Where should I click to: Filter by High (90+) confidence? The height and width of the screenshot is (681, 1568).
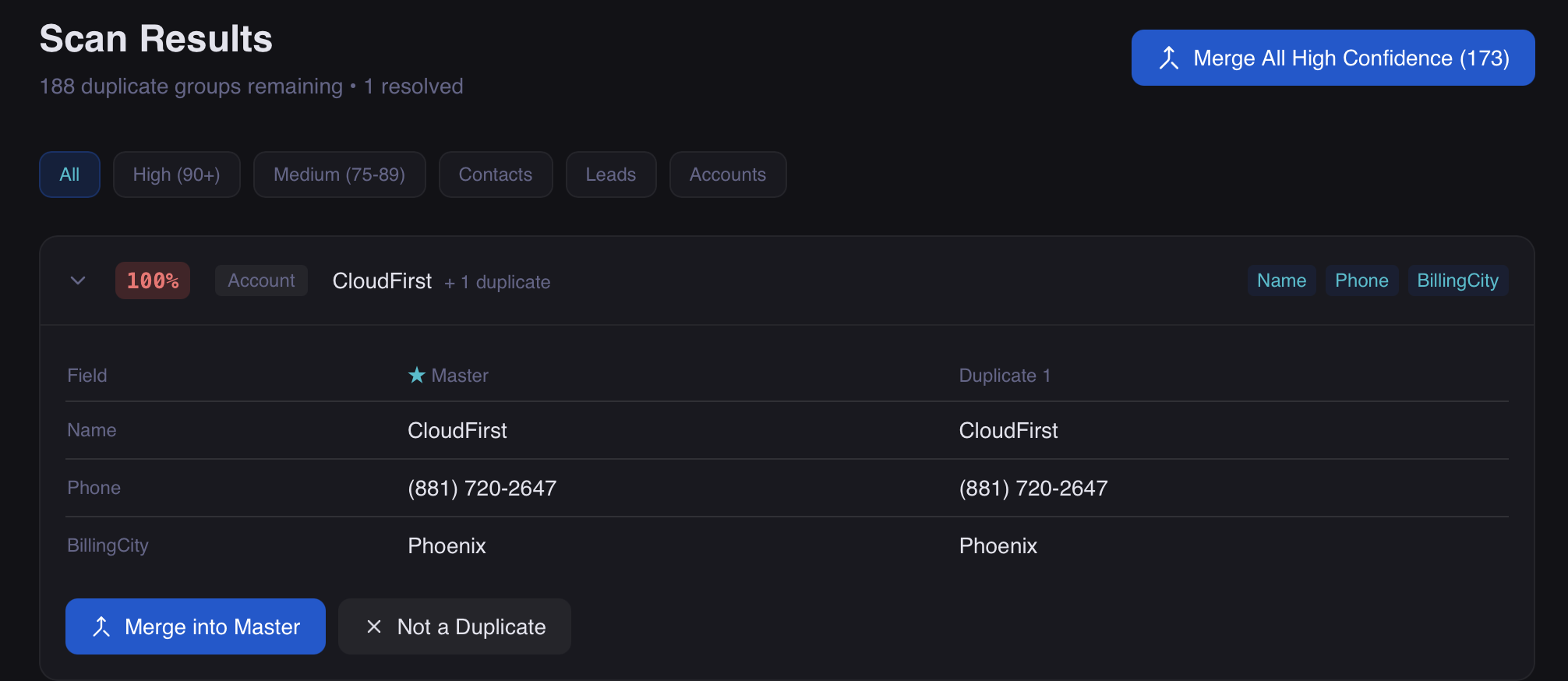pyautogui.click(x=176, y=175)
